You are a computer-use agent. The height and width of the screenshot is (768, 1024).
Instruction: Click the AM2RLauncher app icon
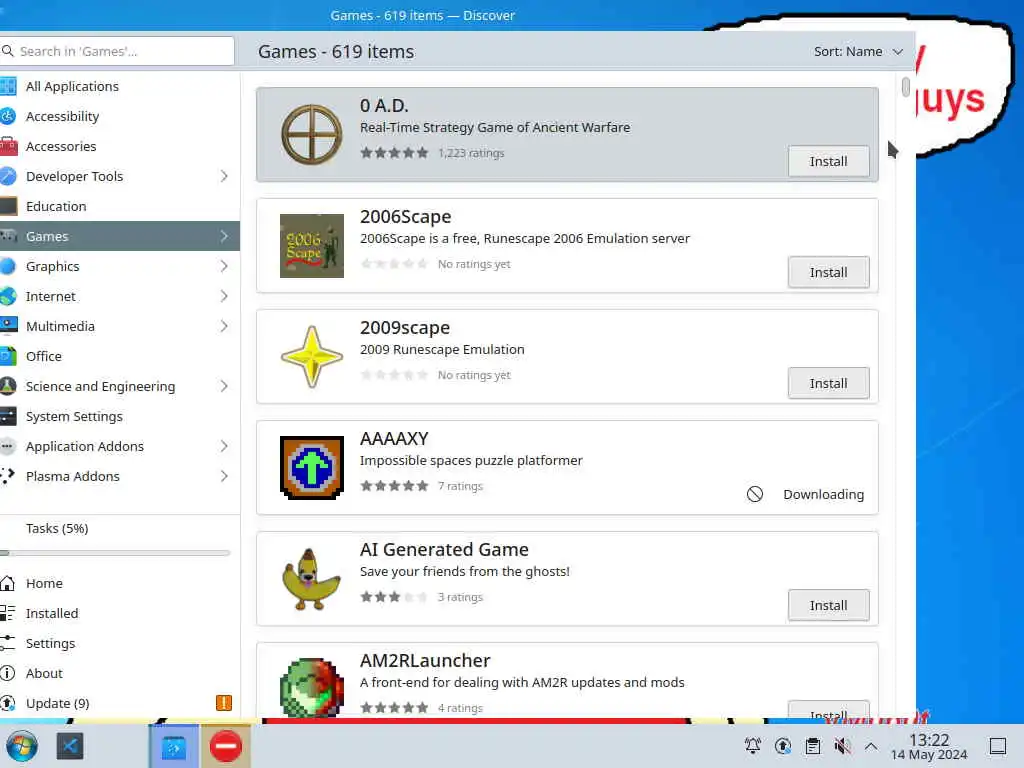[312, 687]
